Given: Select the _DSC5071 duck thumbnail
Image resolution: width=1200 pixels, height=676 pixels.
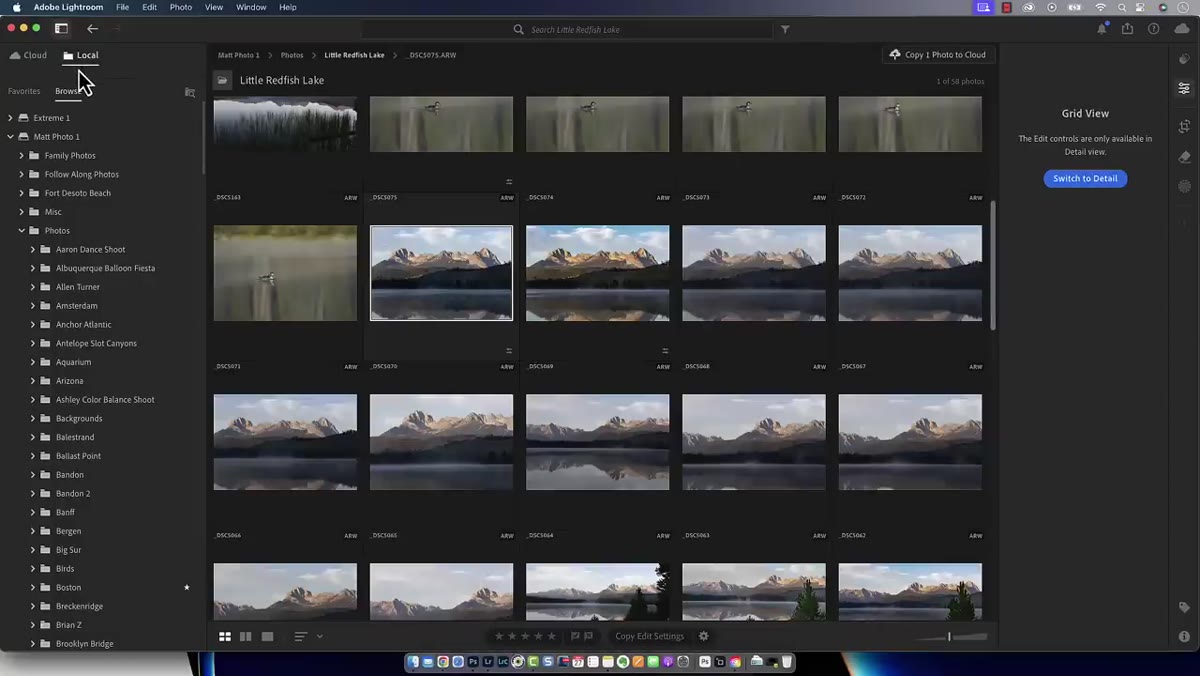Looking at the screenshot, I should coord(285,273).
